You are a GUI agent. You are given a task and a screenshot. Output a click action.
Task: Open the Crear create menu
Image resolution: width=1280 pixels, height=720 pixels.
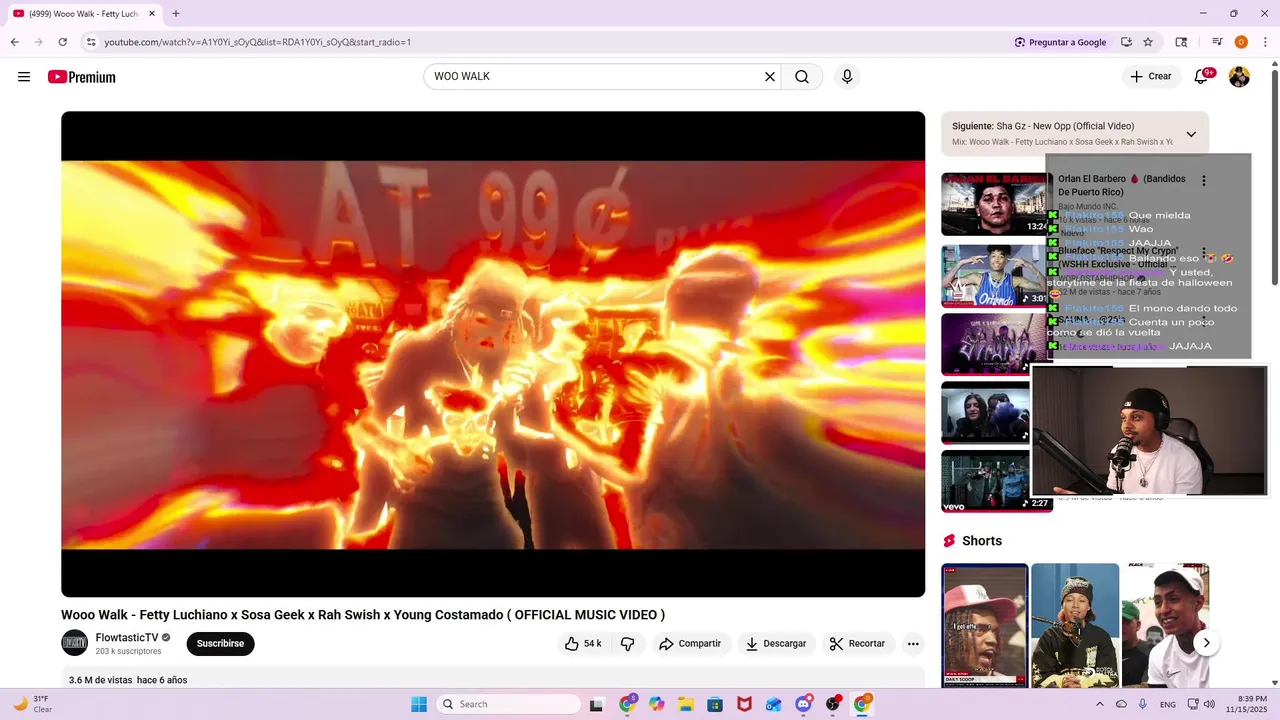[x=1151, y=77]
